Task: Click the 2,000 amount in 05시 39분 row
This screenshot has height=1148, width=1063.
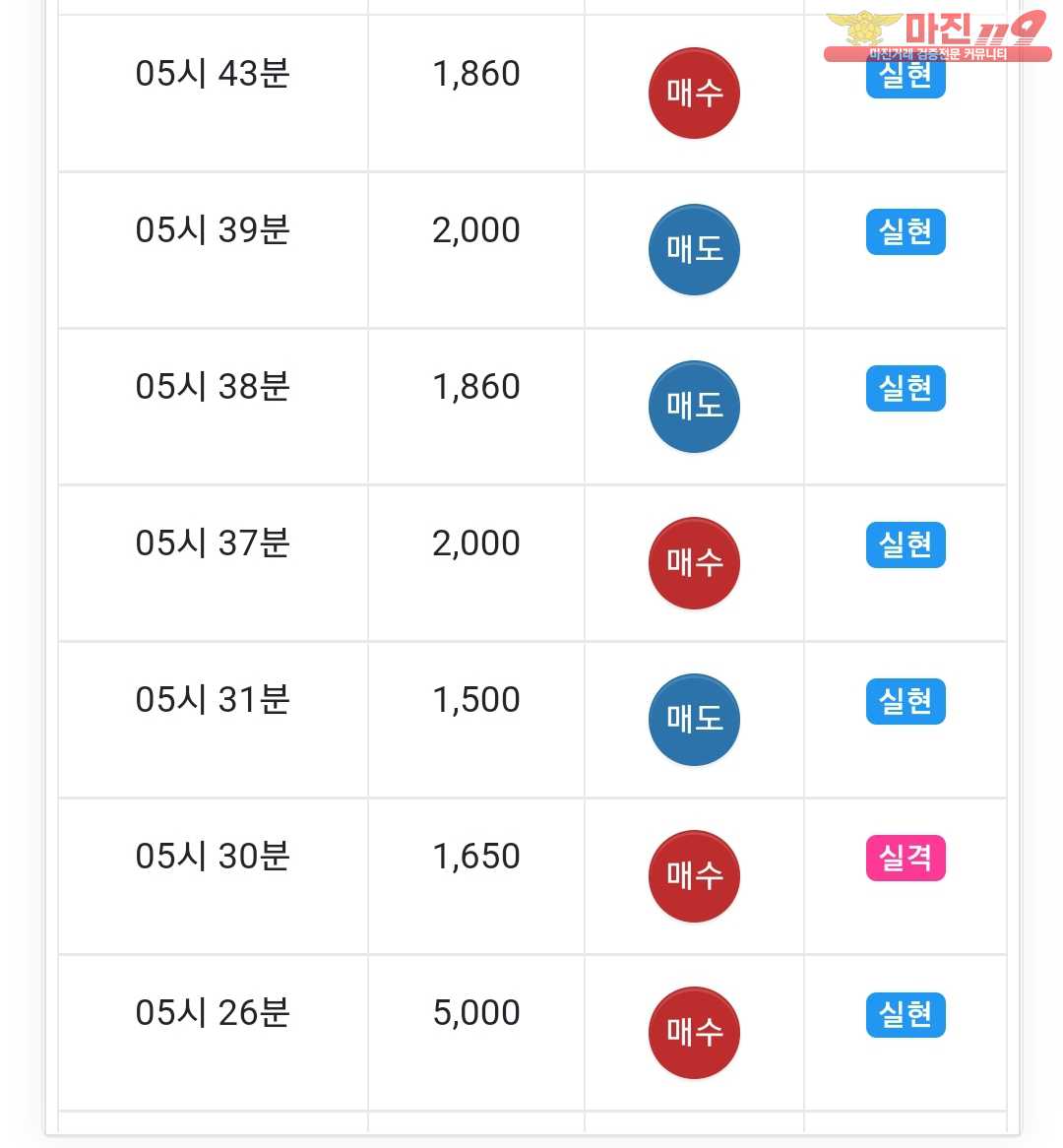Action: tap(476, 229)
